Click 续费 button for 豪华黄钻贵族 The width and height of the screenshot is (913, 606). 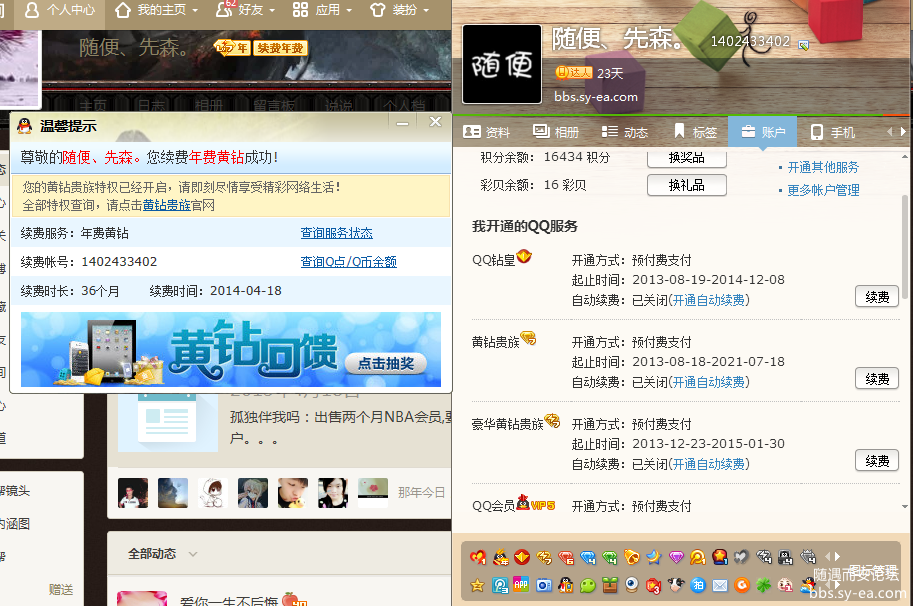(877, 461)
